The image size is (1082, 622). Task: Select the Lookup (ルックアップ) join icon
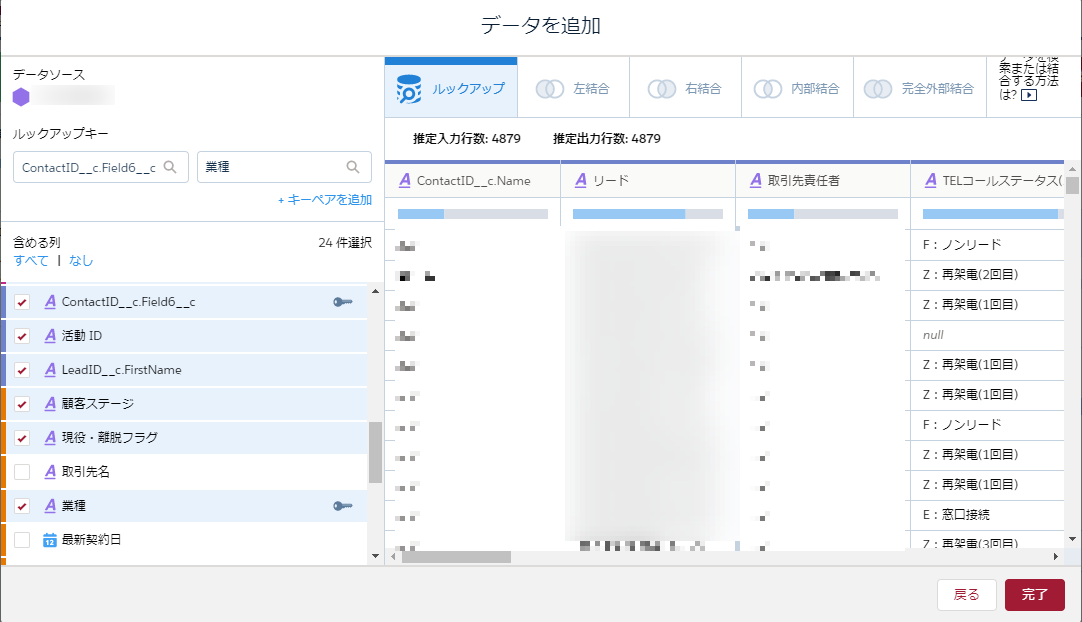click(x=408, y=89)
